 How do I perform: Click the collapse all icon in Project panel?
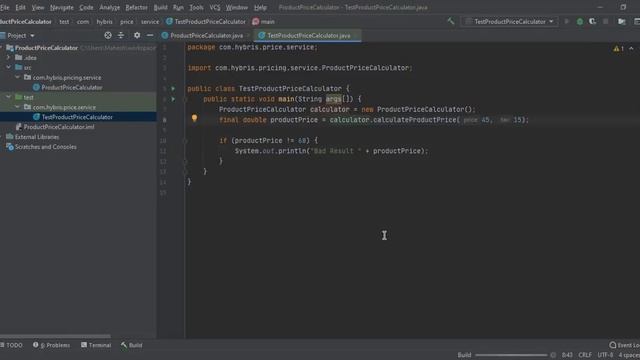tap(121, 36)
